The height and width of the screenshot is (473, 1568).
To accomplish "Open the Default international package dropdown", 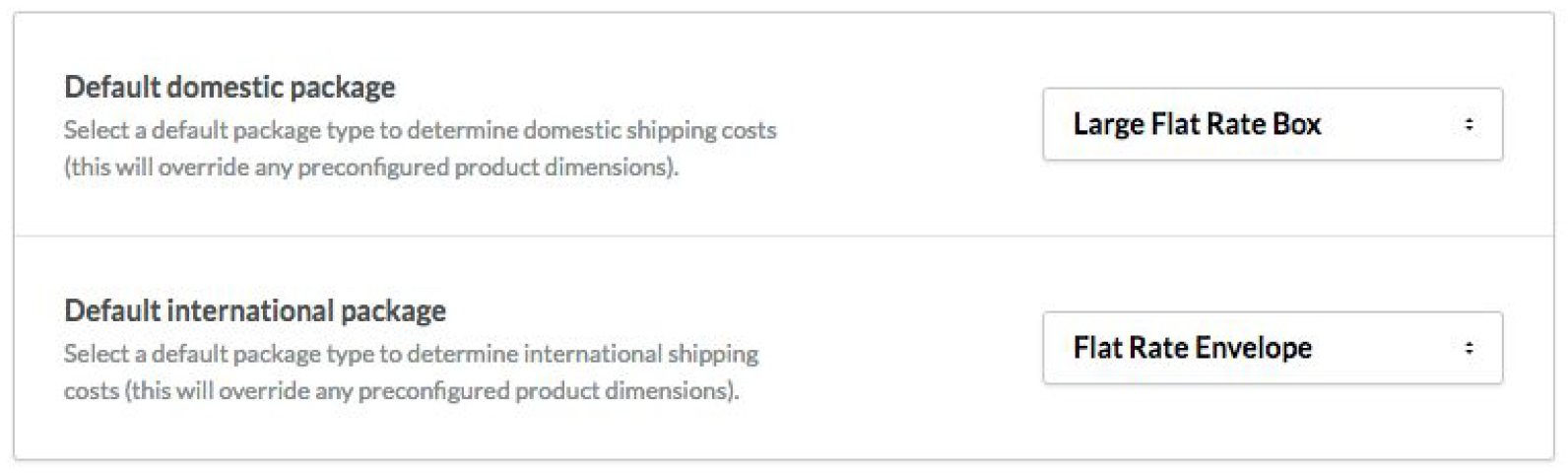I will (1272, 348).
